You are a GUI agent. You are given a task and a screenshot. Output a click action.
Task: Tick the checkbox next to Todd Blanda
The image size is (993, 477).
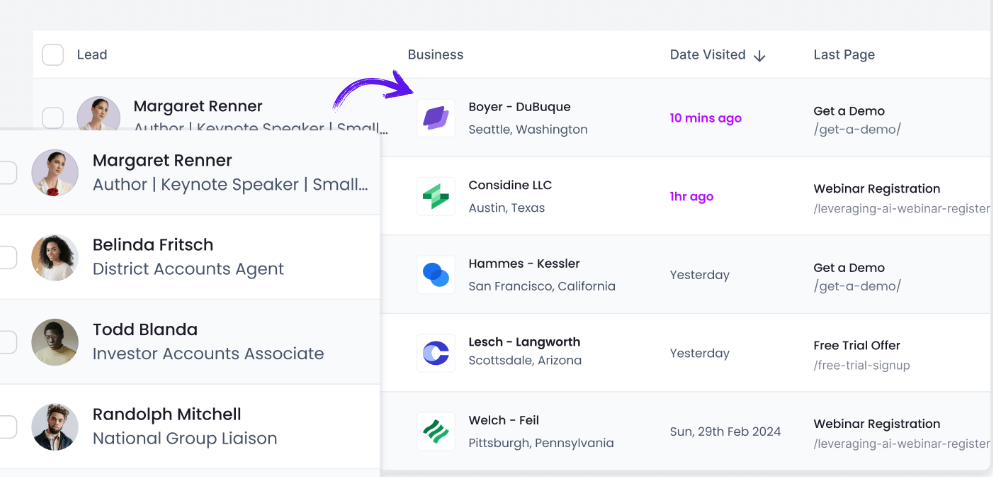click(x=6, y=342)
